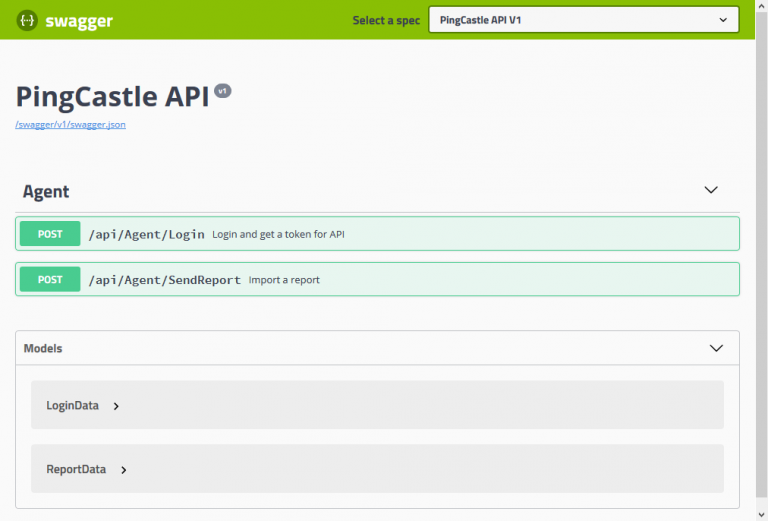Click the PingCastle API title

[x=112, y=96]
